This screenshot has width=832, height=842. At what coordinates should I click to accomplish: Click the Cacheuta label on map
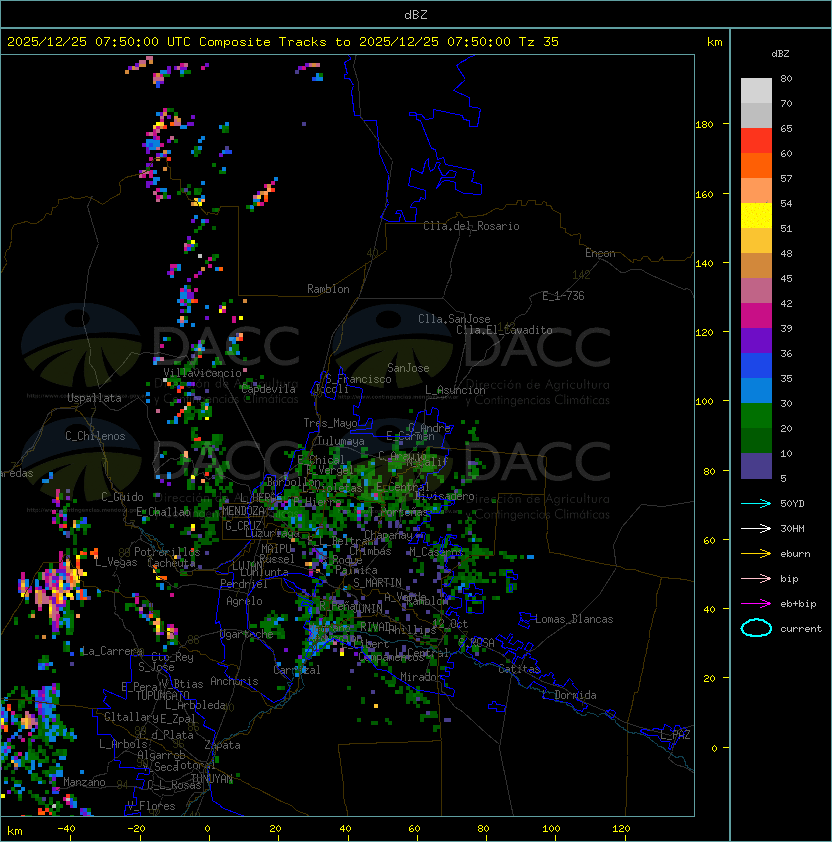click(171, 563)
